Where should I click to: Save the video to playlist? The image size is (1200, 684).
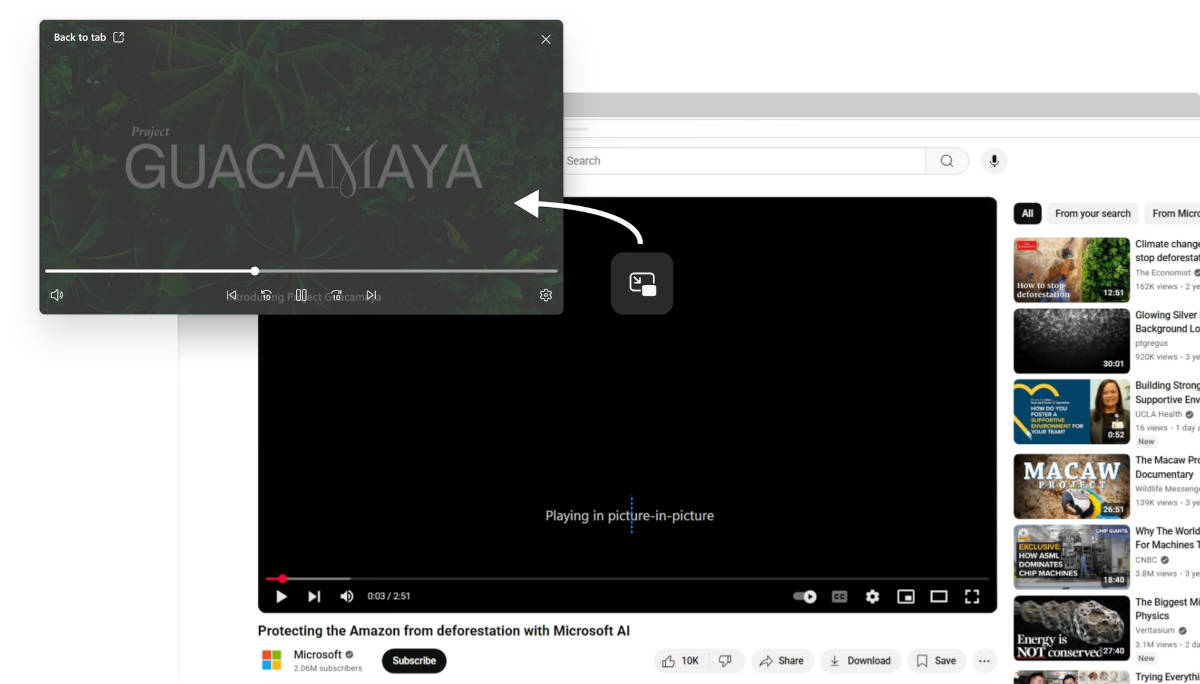coord(936,661)
